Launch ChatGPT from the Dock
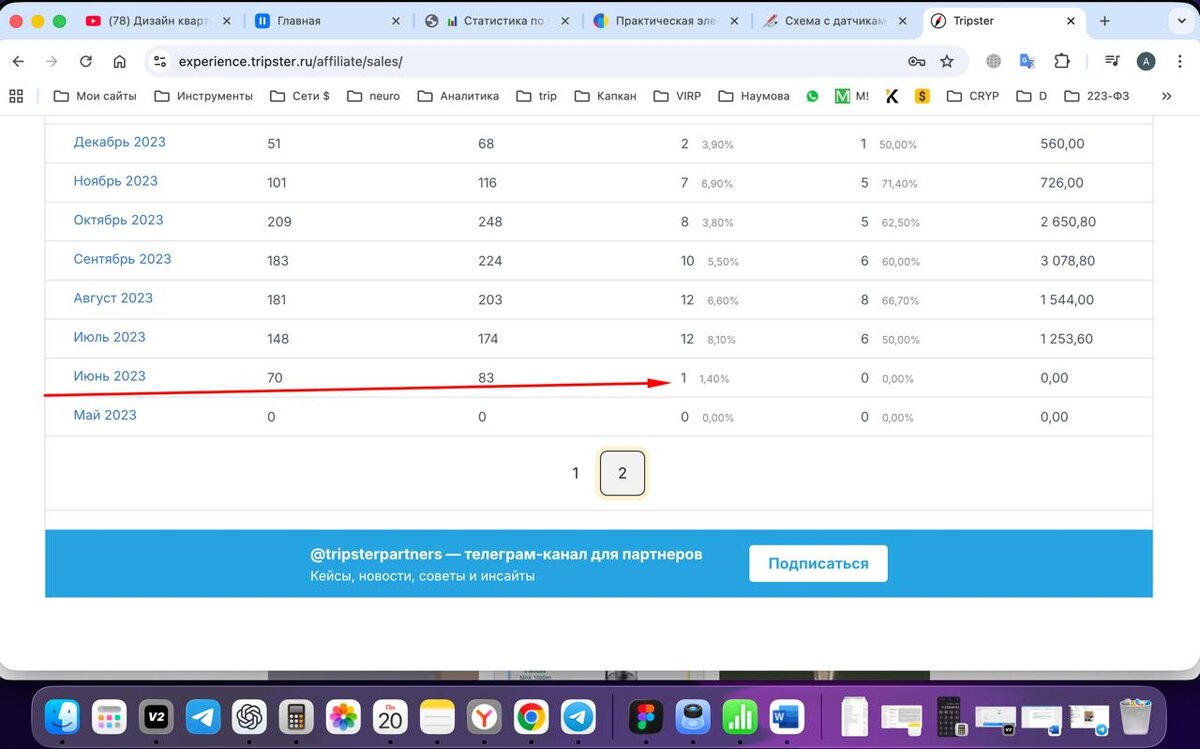 [x=249, y=715]
